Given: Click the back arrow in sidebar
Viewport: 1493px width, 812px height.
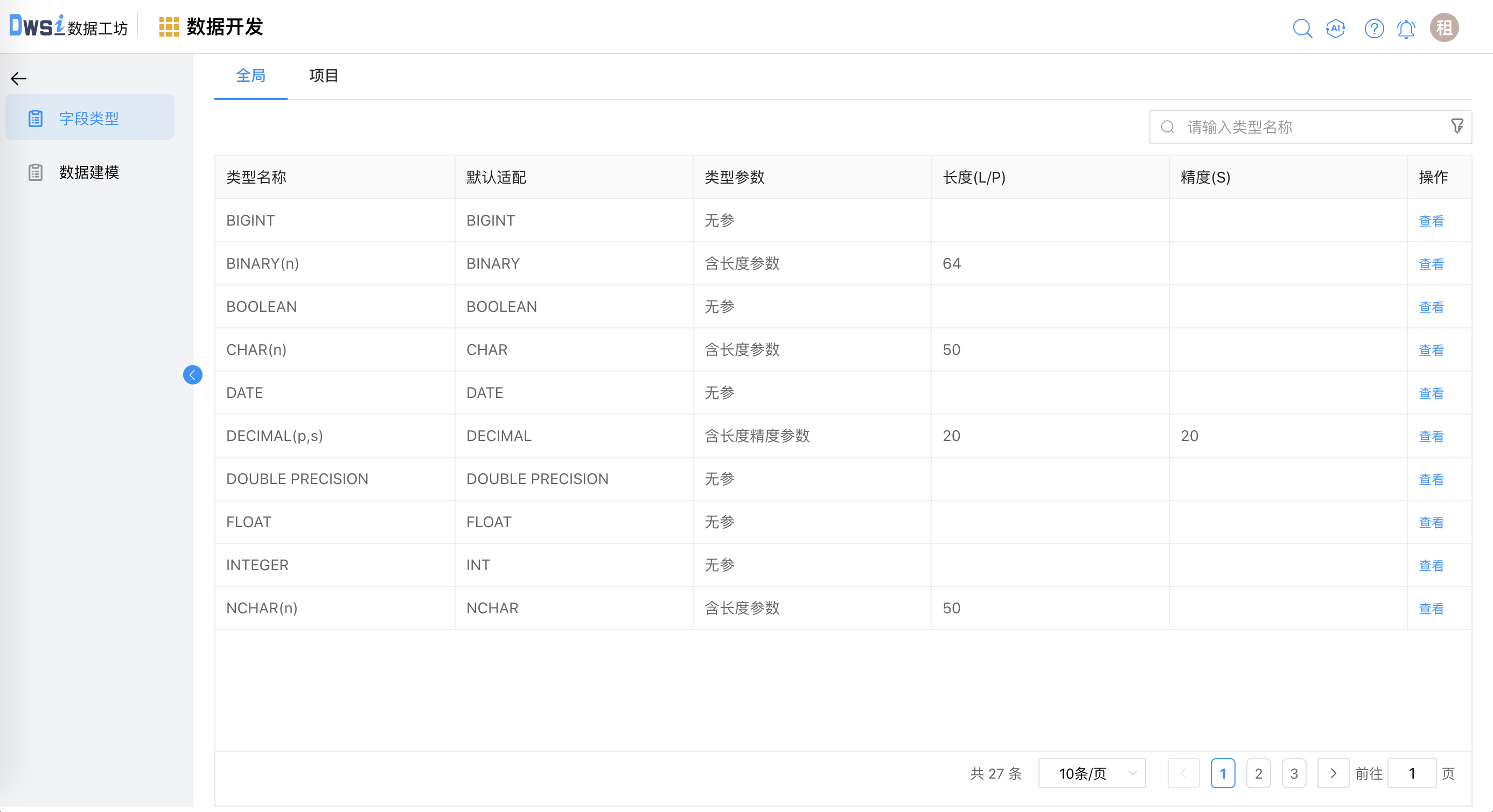Looking at the screenshot, I should coord(18,78).
